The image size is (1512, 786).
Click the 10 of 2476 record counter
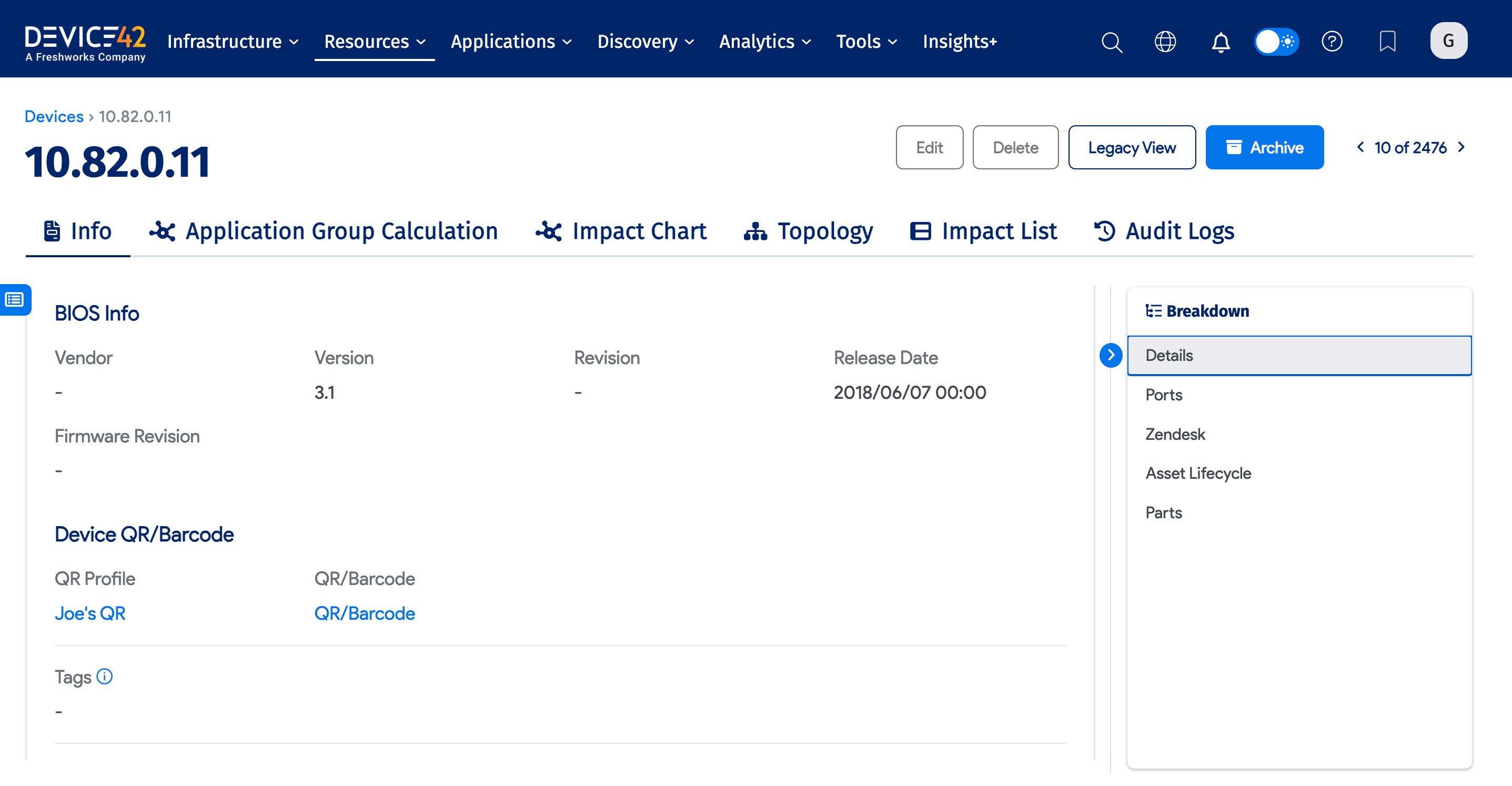point(1410,147)
